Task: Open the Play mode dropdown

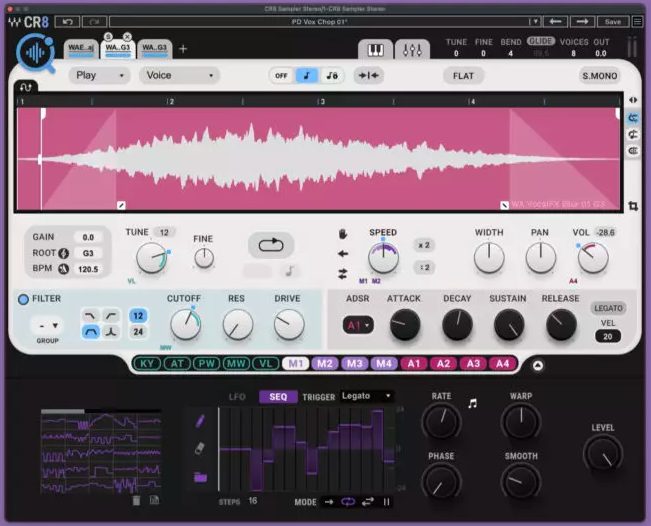Action: click(x=100, y=76)
